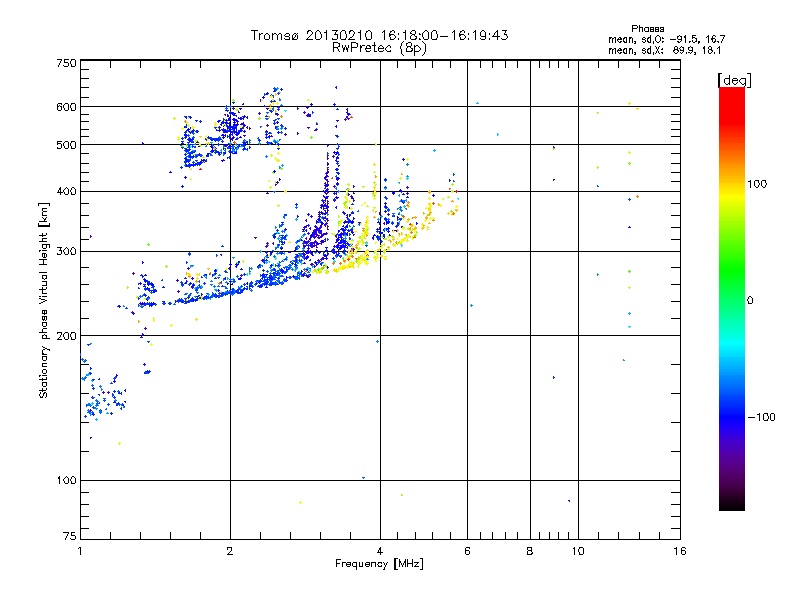Click the '[deg]' colorbar unit label

(x=734, y=80)
